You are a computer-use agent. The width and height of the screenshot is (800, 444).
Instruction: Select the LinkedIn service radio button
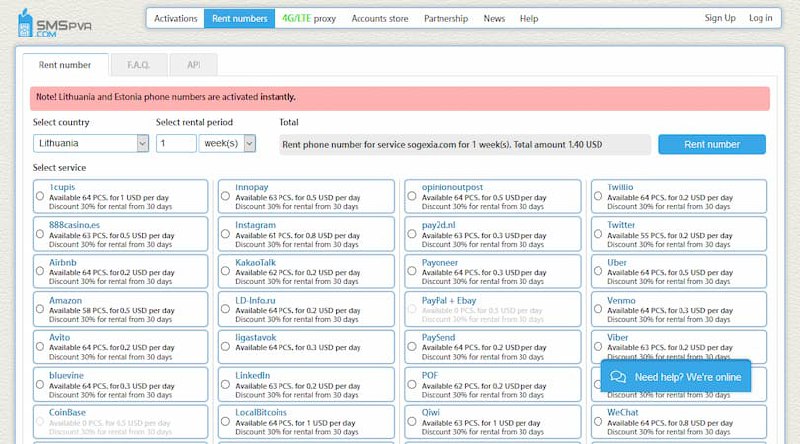225,384
